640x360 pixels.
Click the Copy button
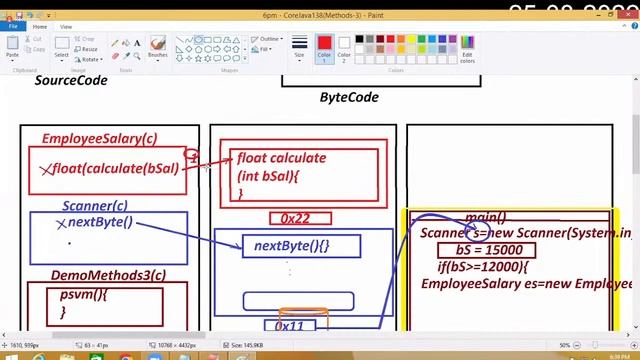tap(35, 49)
